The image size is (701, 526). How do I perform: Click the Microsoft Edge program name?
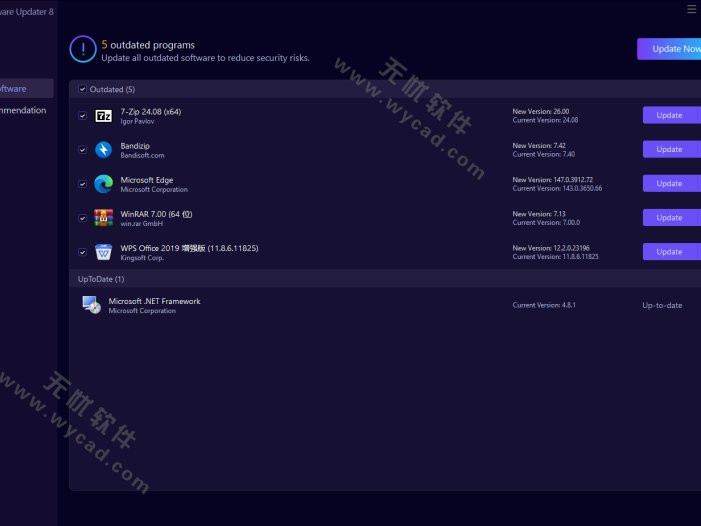147,180
